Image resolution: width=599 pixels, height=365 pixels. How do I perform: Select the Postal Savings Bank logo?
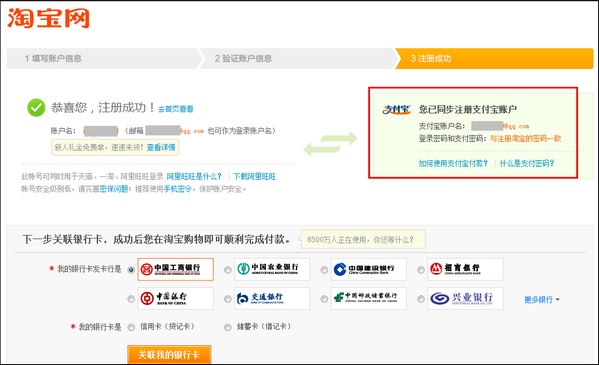point(369,298)
